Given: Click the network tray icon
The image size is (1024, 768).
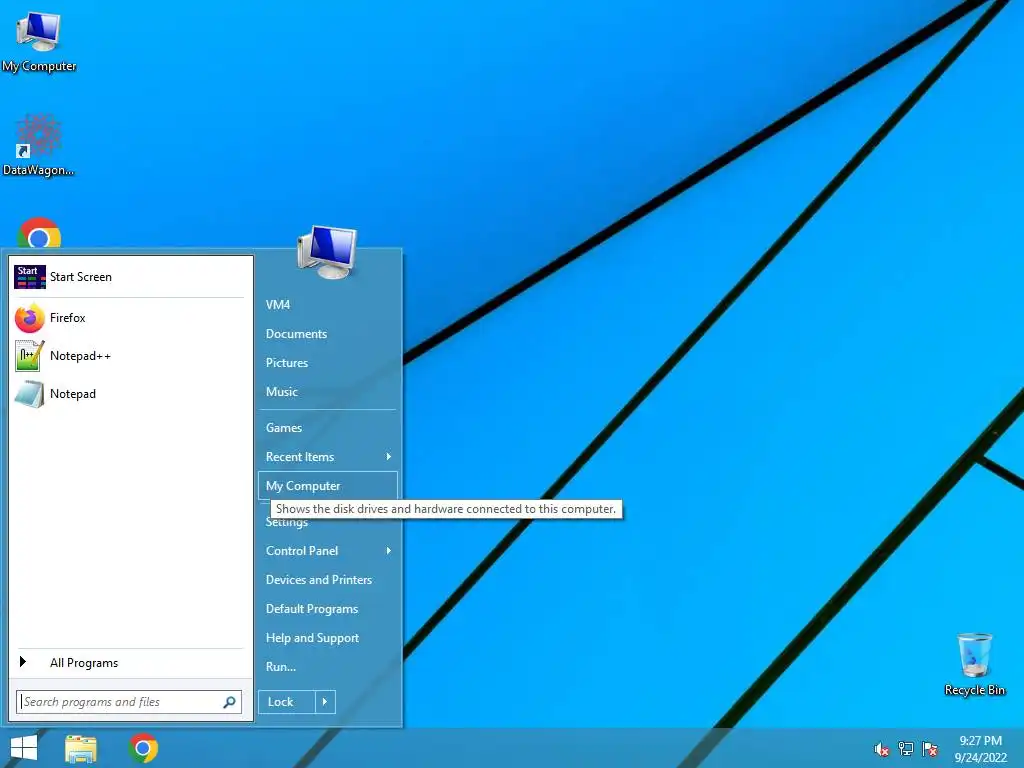Looking at the screenshot, I should click(906, 748).
